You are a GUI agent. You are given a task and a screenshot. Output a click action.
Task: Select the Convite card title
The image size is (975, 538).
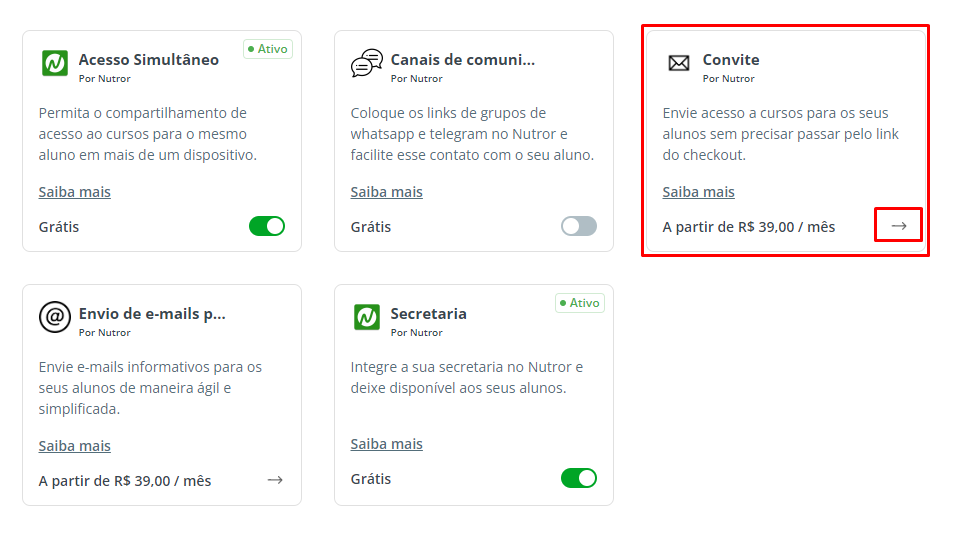(731, 60)
